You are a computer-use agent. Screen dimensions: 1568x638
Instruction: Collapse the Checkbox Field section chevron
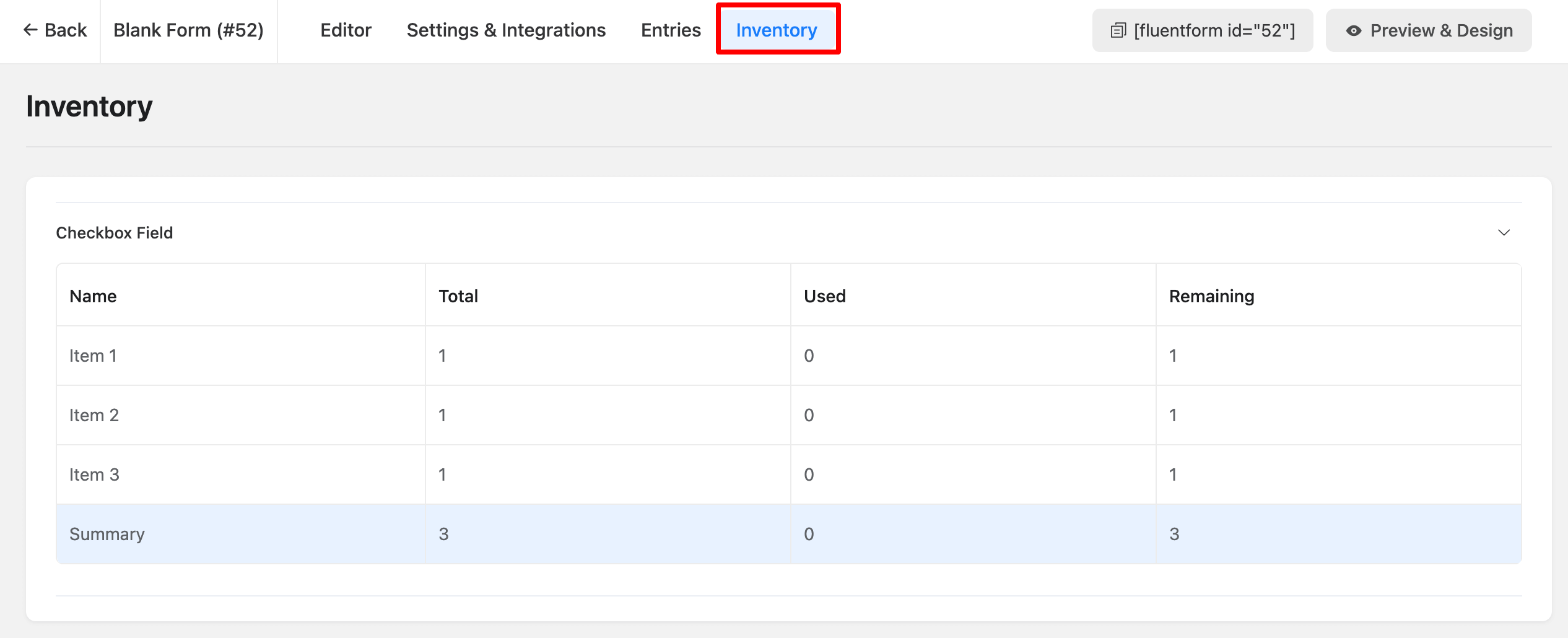[x=1504, y=233]
